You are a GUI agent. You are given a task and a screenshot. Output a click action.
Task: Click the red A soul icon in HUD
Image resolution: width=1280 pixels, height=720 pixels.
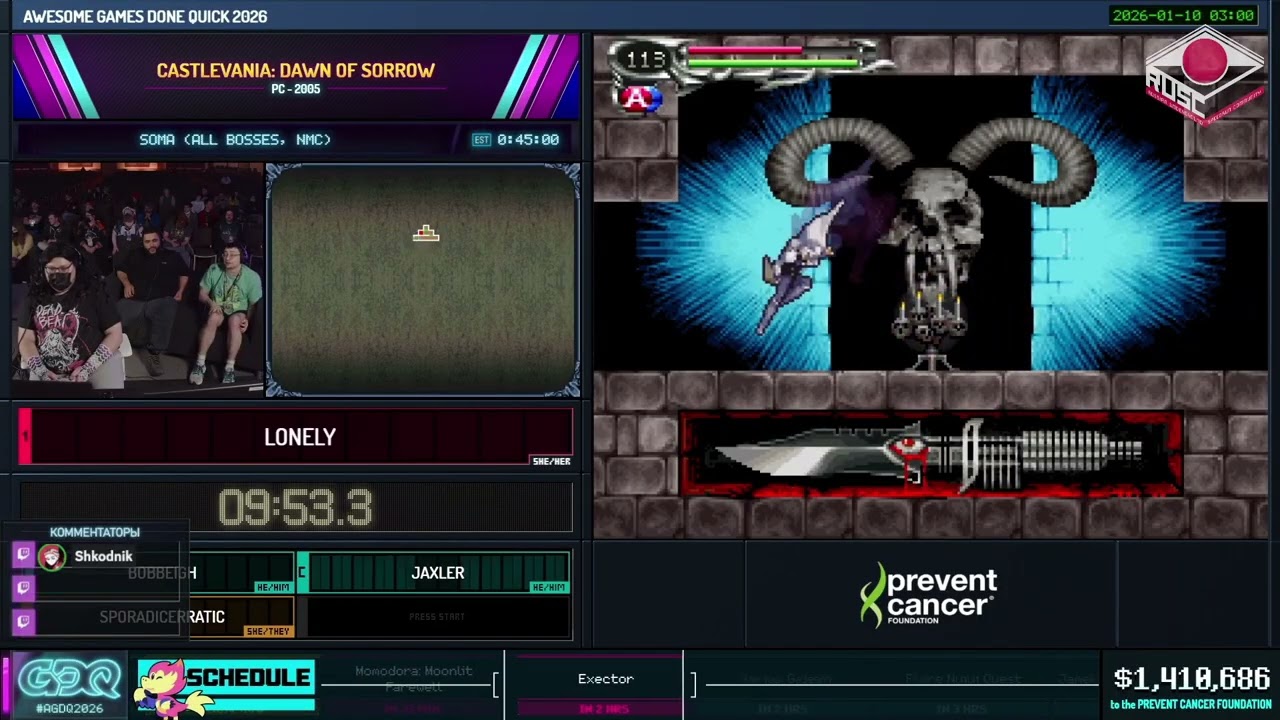pos(639,98)
